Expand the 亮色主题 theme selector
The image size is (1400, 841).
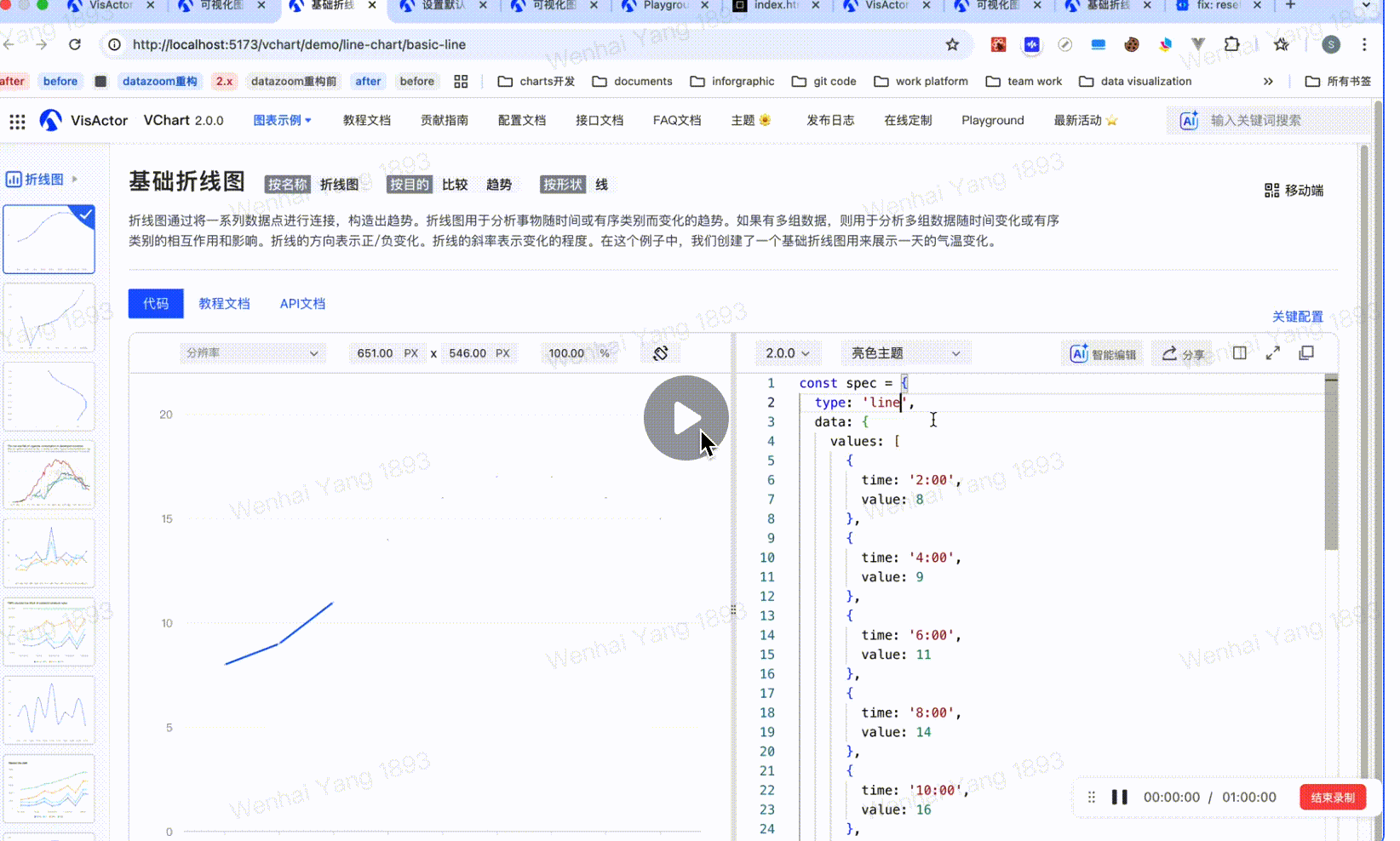point(905,353)
